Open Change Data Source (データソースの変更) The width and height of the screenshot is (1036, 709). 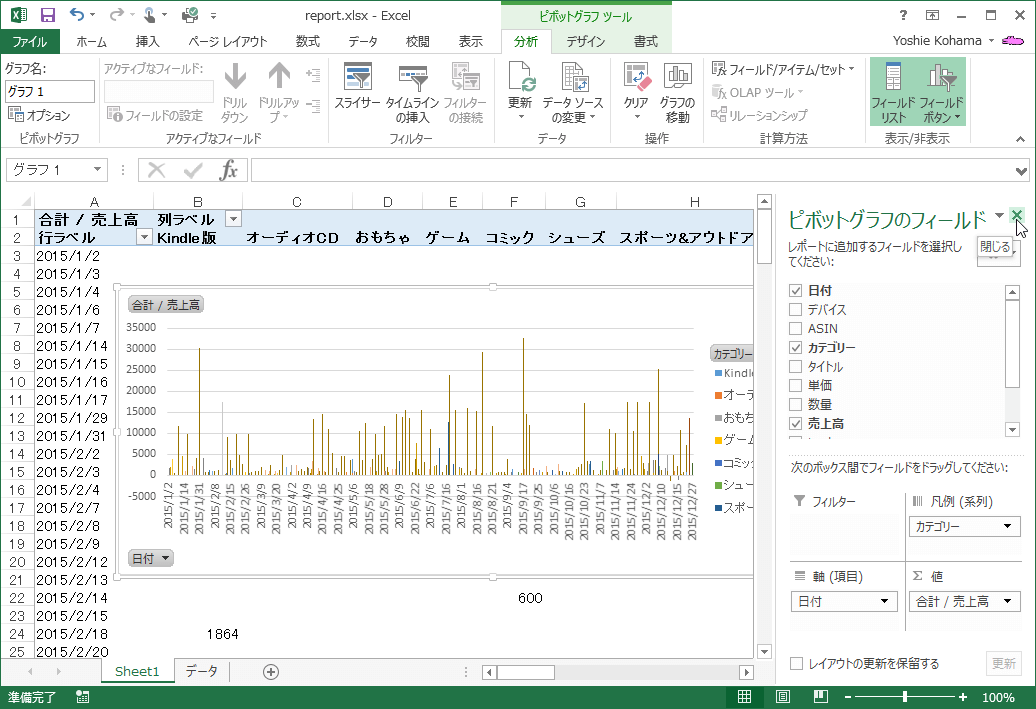click(572, 93)
